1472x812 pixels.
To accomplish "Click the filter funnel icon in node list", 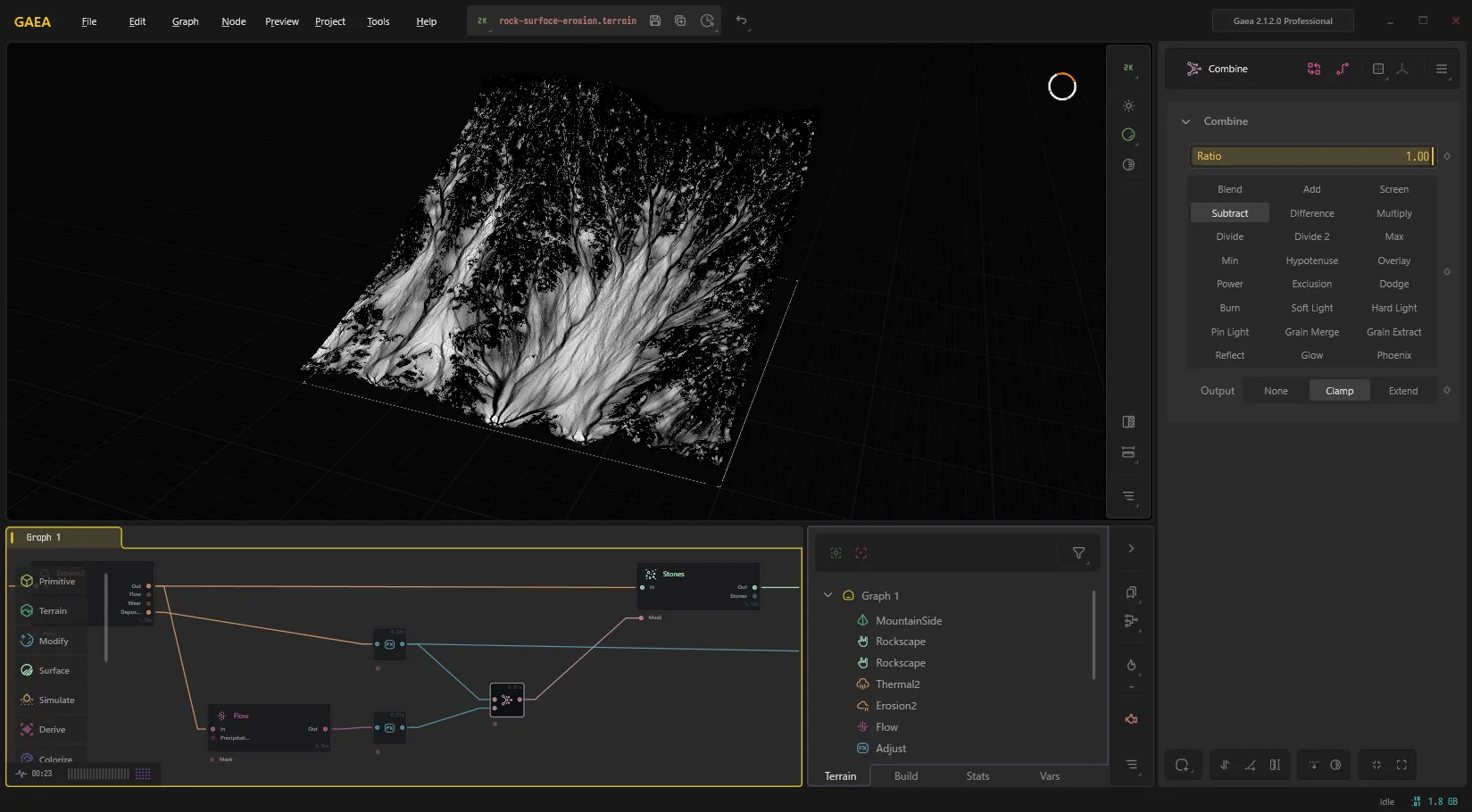I will [1078, 553].
